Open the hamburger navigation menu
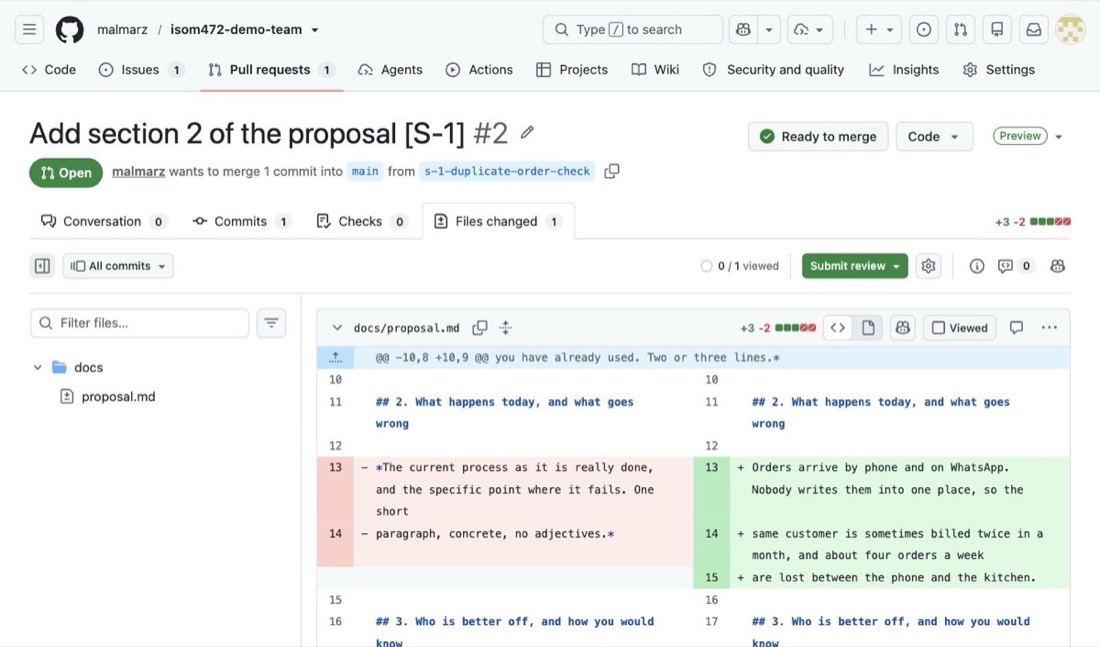 click(x=29, y=29)
